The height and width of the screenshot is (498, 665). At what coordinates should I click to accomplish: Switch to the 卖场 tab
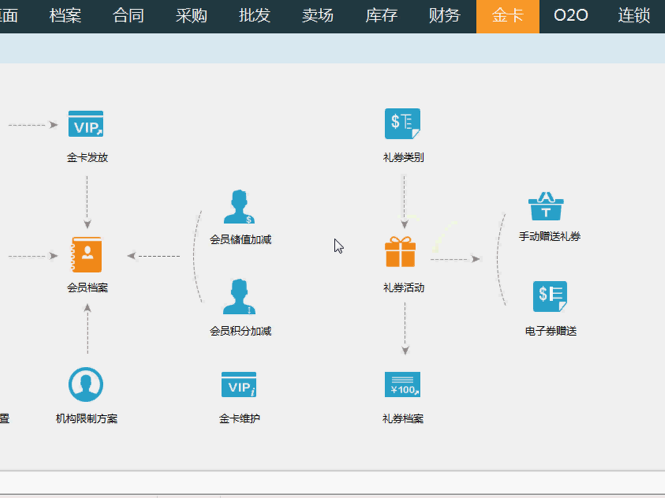click(x=318, y=16)
